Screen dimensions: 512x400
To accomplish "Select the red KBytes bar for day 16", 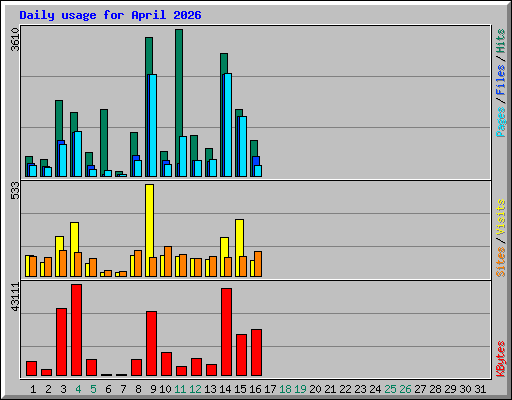I will (x=257, y=353).
